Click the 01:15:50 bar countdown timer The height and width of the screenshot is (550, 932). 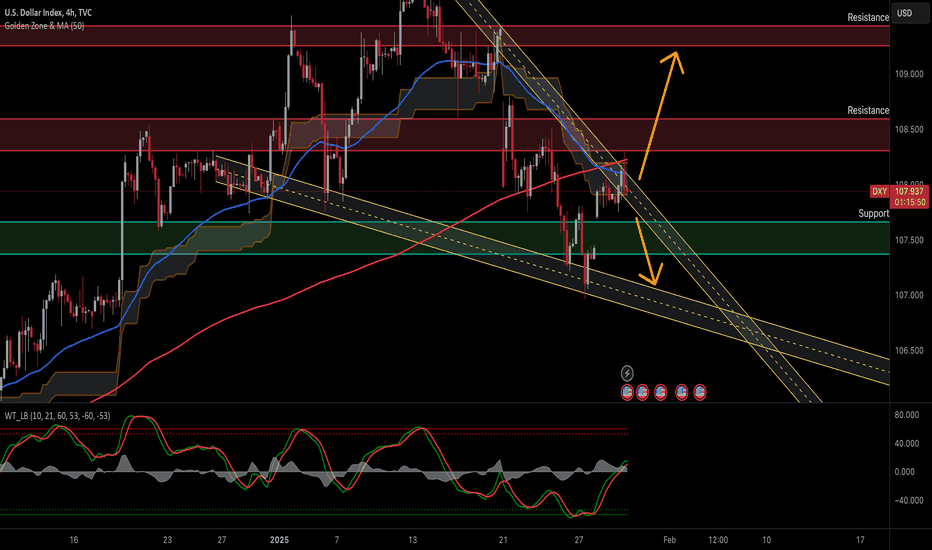909,202
